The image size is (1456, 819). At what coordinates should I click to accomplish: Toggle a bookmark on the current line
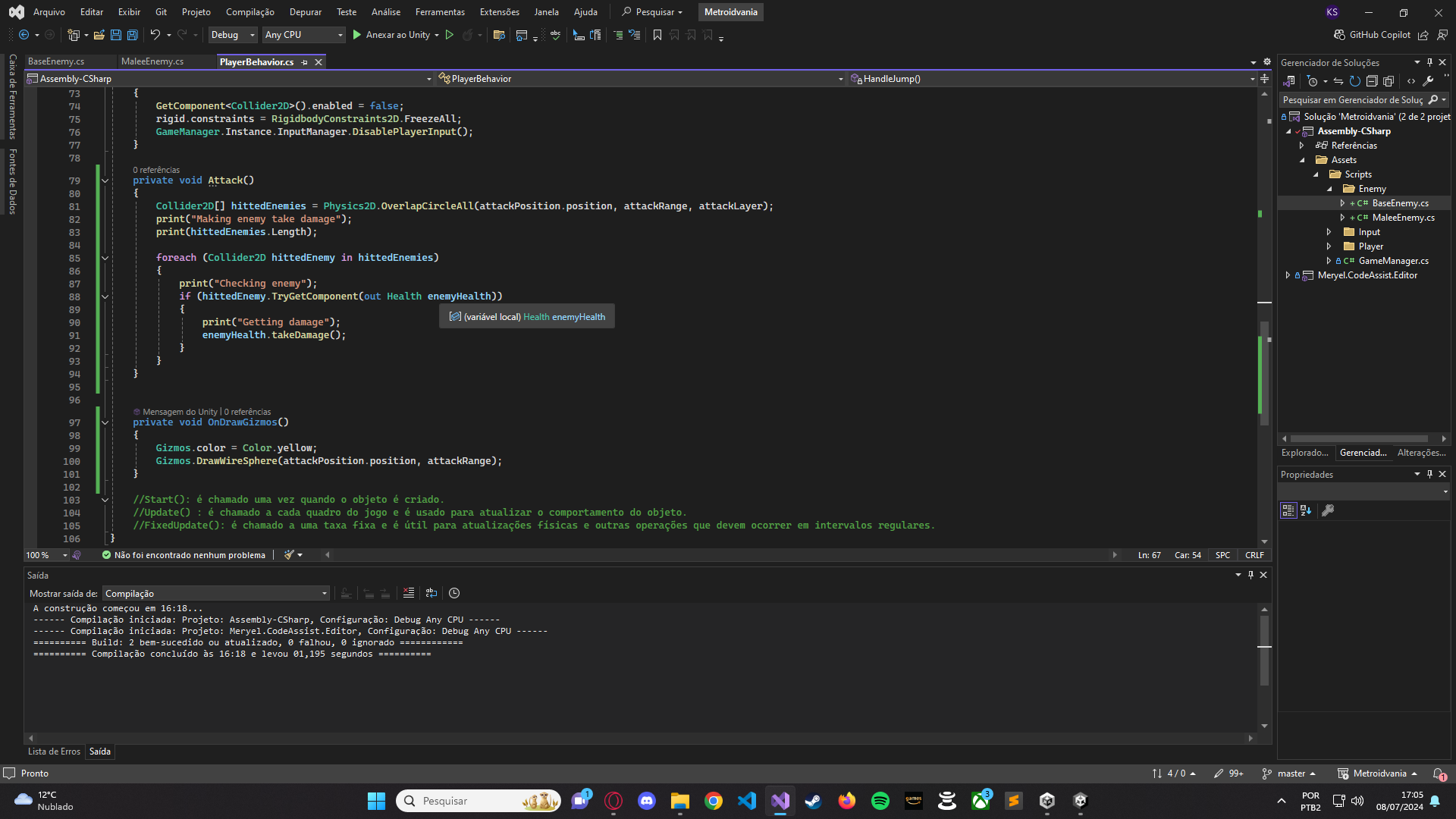(657, 35)
